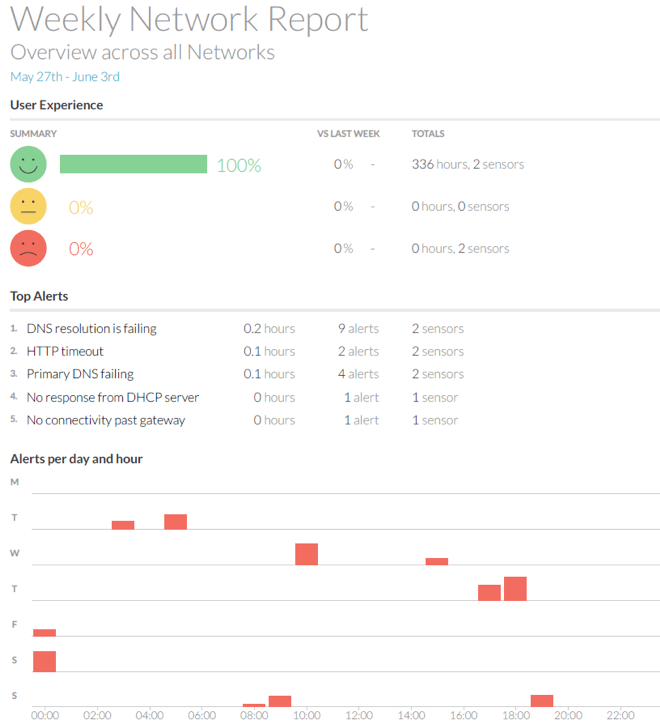Click the small Wednesday 15:00 alert bar
The height and width of the screenshot is (727, 660).
click(x=436, y=561)
